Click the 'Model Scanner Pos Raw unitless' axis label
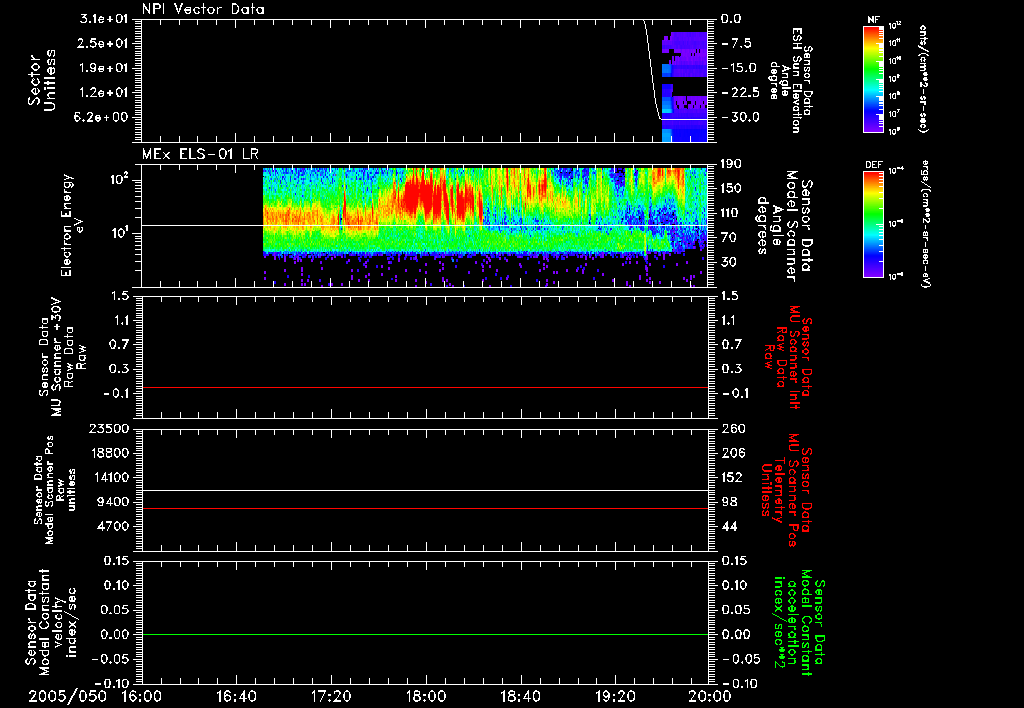 pyautogui.click(x=56, y=490)
